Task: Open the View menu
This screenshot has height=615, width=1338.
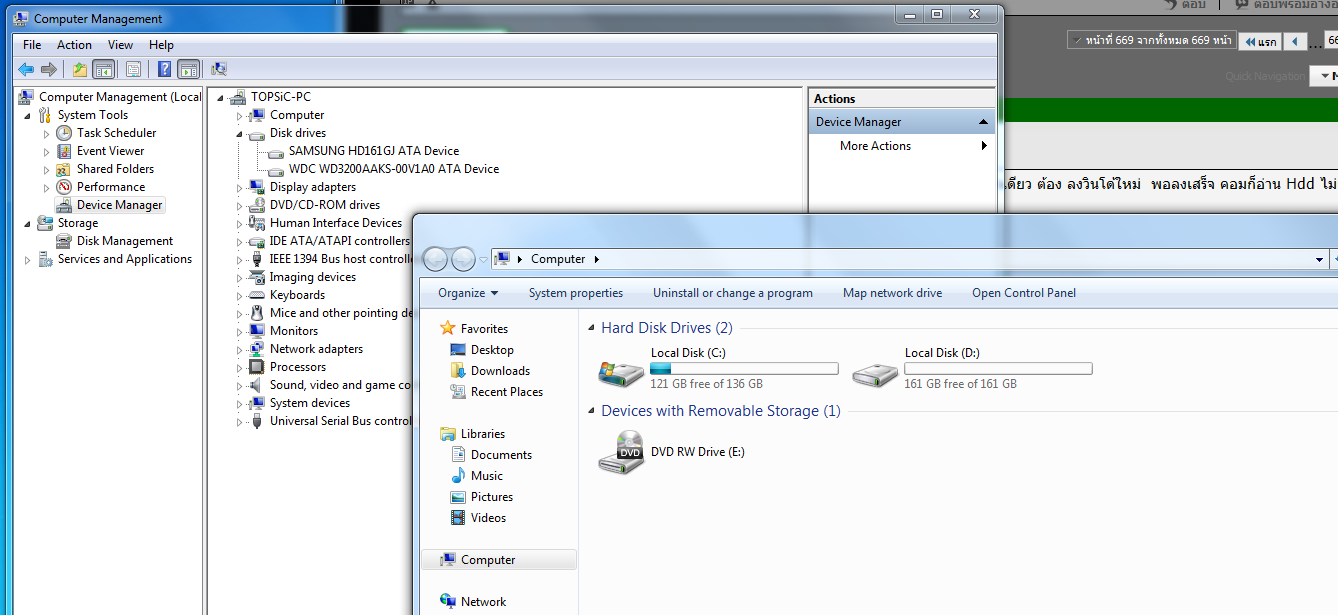Action: coord(120,45)
